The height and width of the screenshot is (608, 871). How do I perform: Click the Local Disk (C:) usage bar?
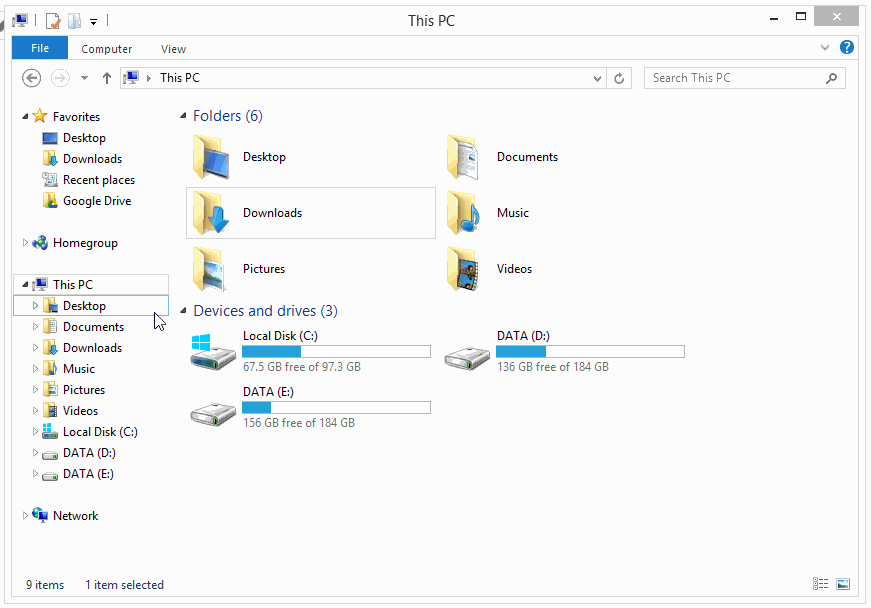tap(337, 351)
